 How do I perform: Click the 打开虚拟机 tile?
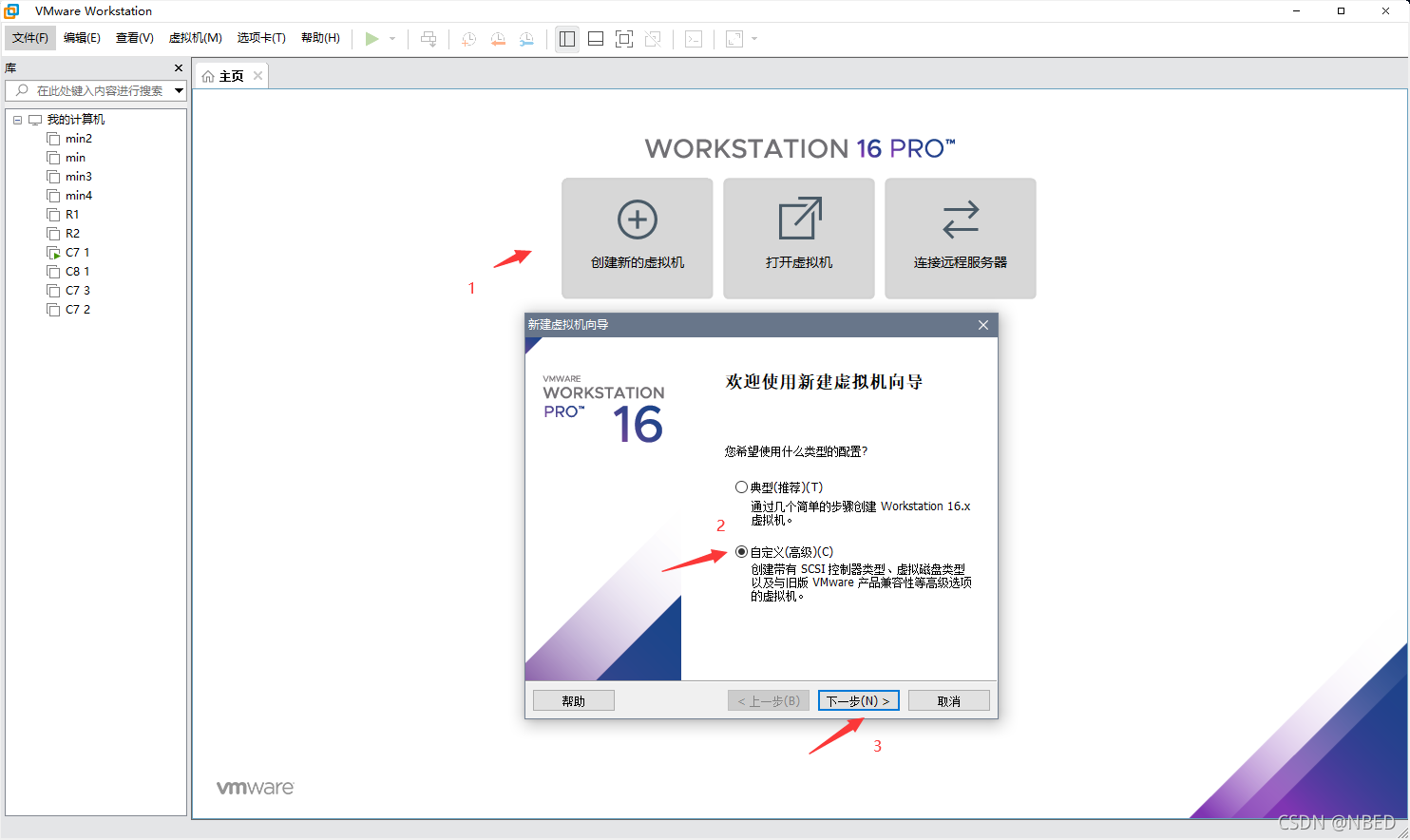[x=799, y=239]
